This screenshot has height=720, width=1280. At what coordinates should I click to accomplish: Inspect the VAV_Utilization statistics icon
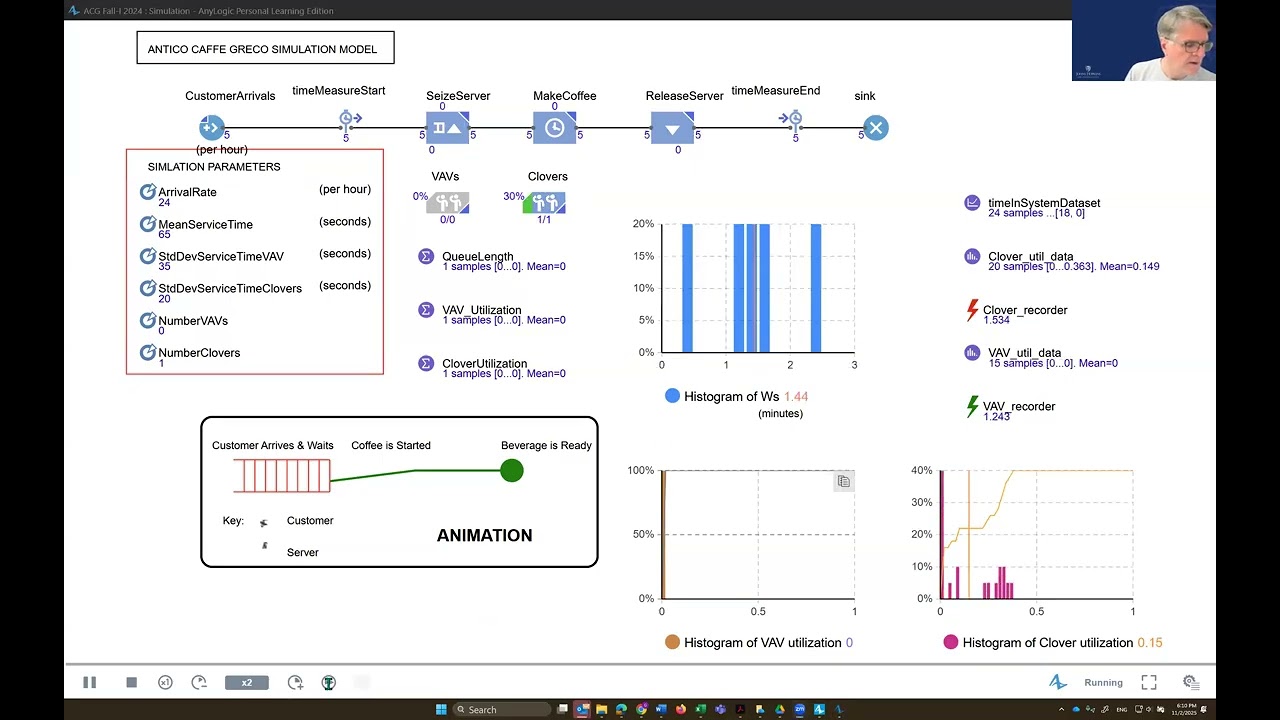pyautogui.click(x=425, y=310)
